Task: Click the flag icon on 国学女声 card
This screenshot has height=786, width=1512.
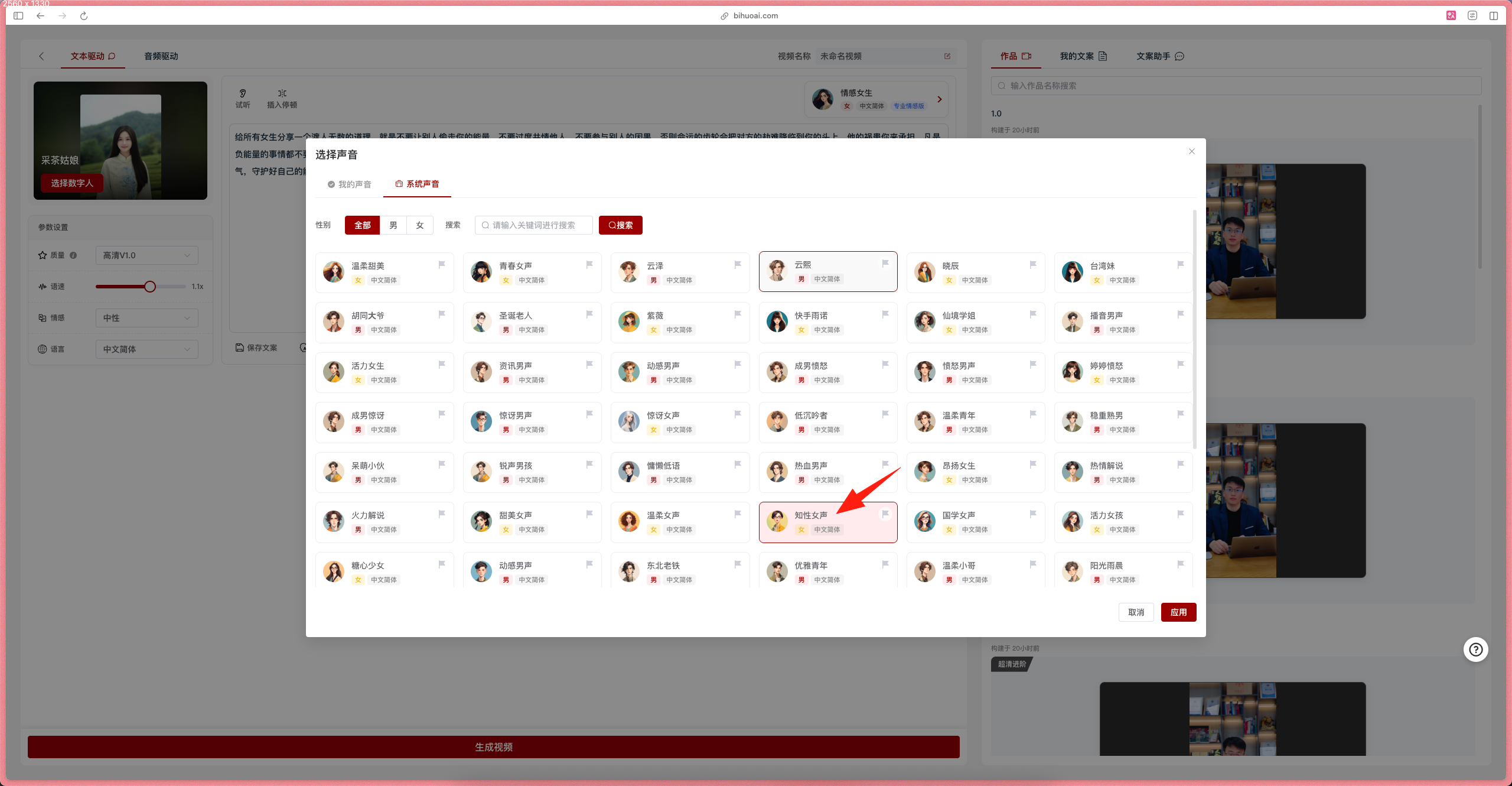Action: pyautogui.click(x=1033, y=514)
